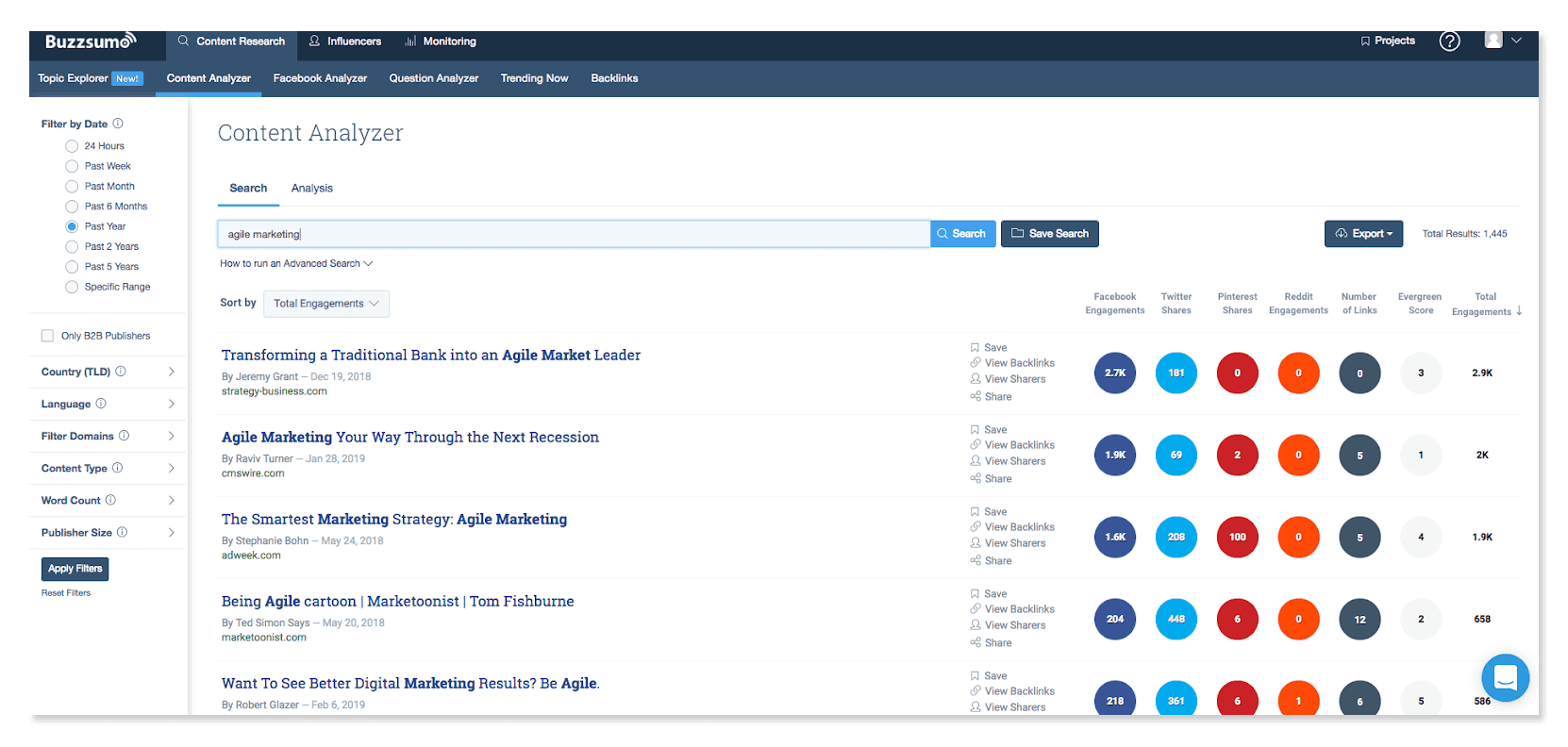Click Facebook engagements 2.7K circle for Traditional Bank
The image size is (1568, 747).
pyautogui.click(x=1115, y=373)
